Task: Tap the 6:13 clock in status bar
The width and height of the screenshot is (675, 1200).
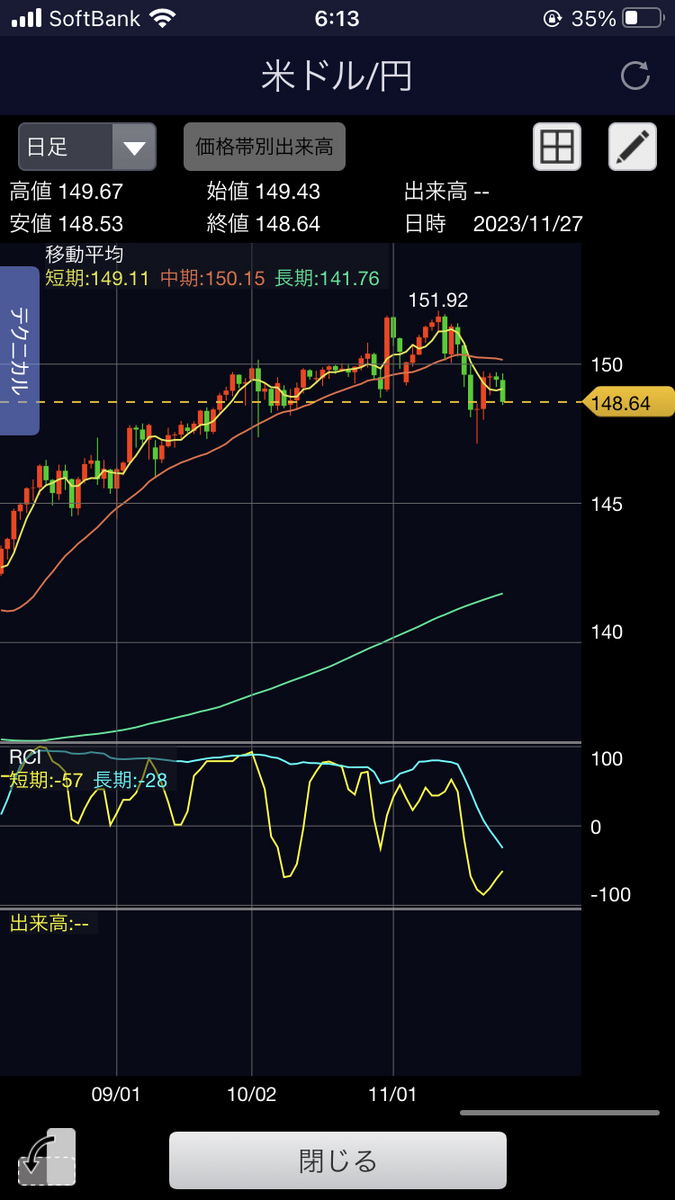Action: 336,18
